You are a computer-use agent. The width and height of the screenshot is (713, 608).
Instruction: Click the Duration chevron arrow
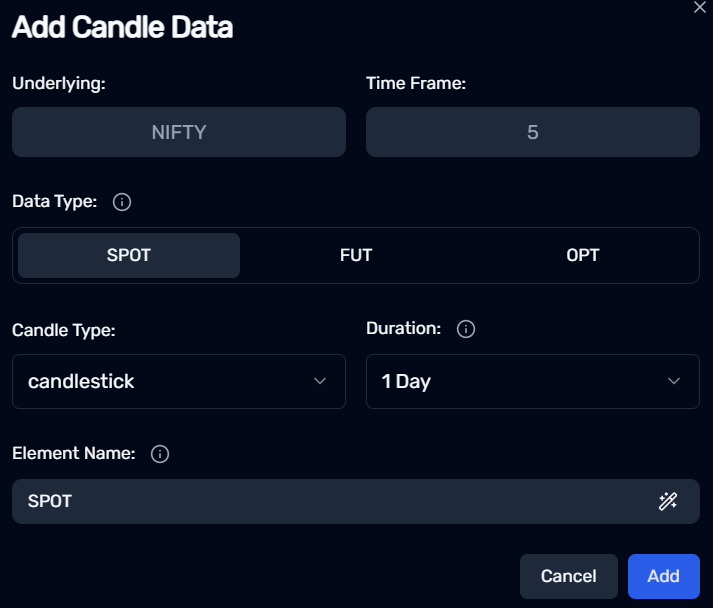pos(674,381)
